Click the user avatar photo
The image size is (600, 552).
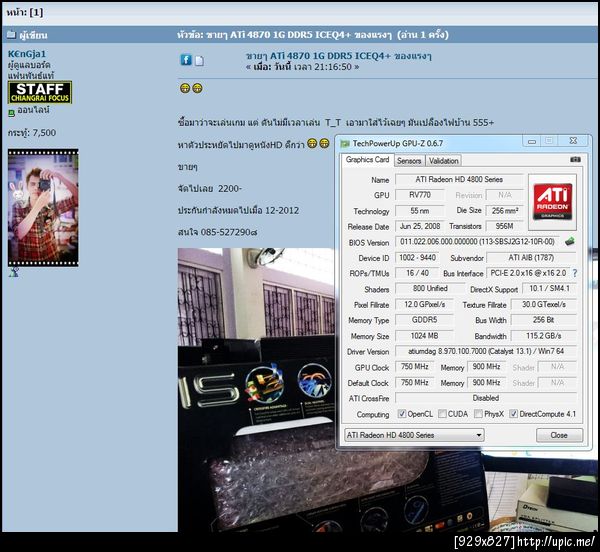pyautogui.click(x=43, y=208)
